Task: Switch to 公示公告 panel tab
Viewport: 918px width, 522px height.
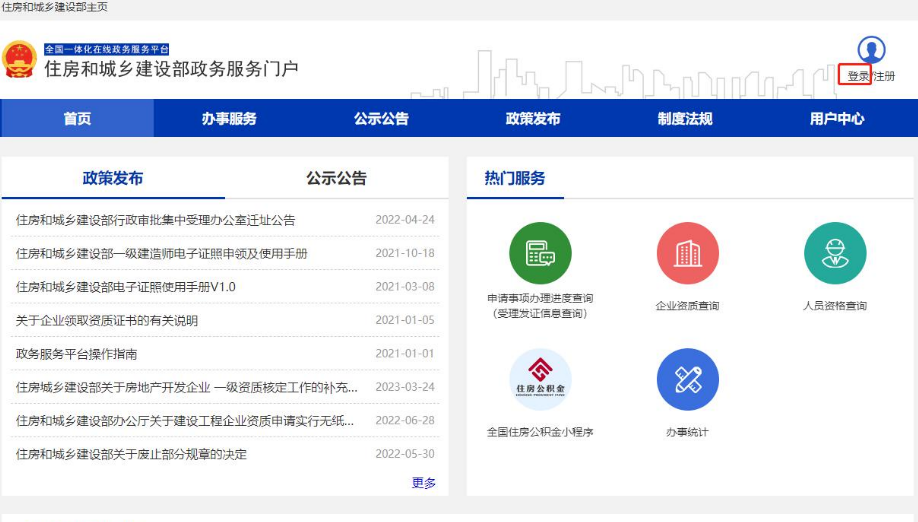Action: point(336,179)
